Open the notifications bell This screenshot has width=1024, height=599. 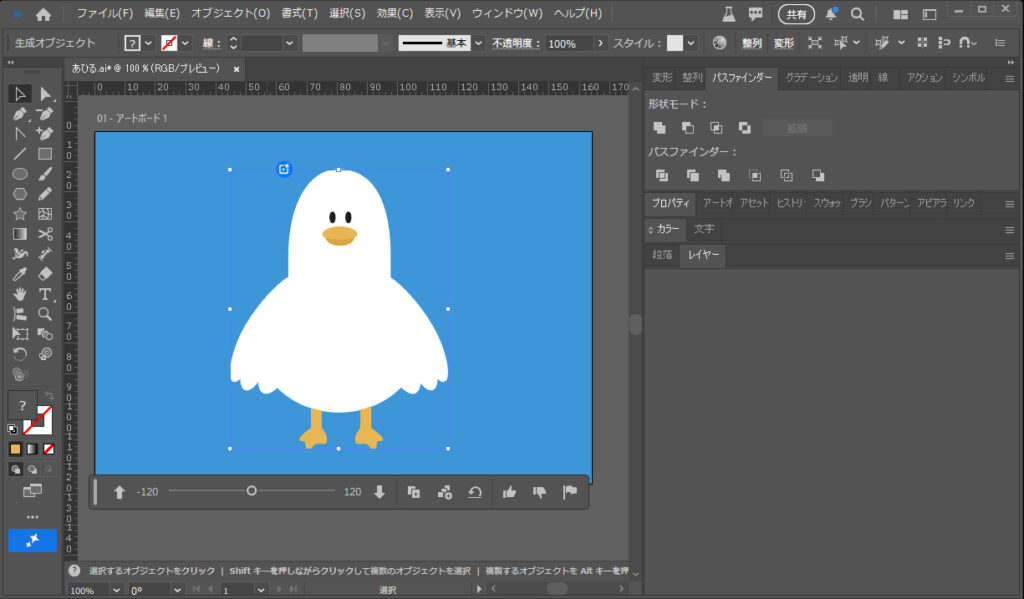(x=831, y=14)
